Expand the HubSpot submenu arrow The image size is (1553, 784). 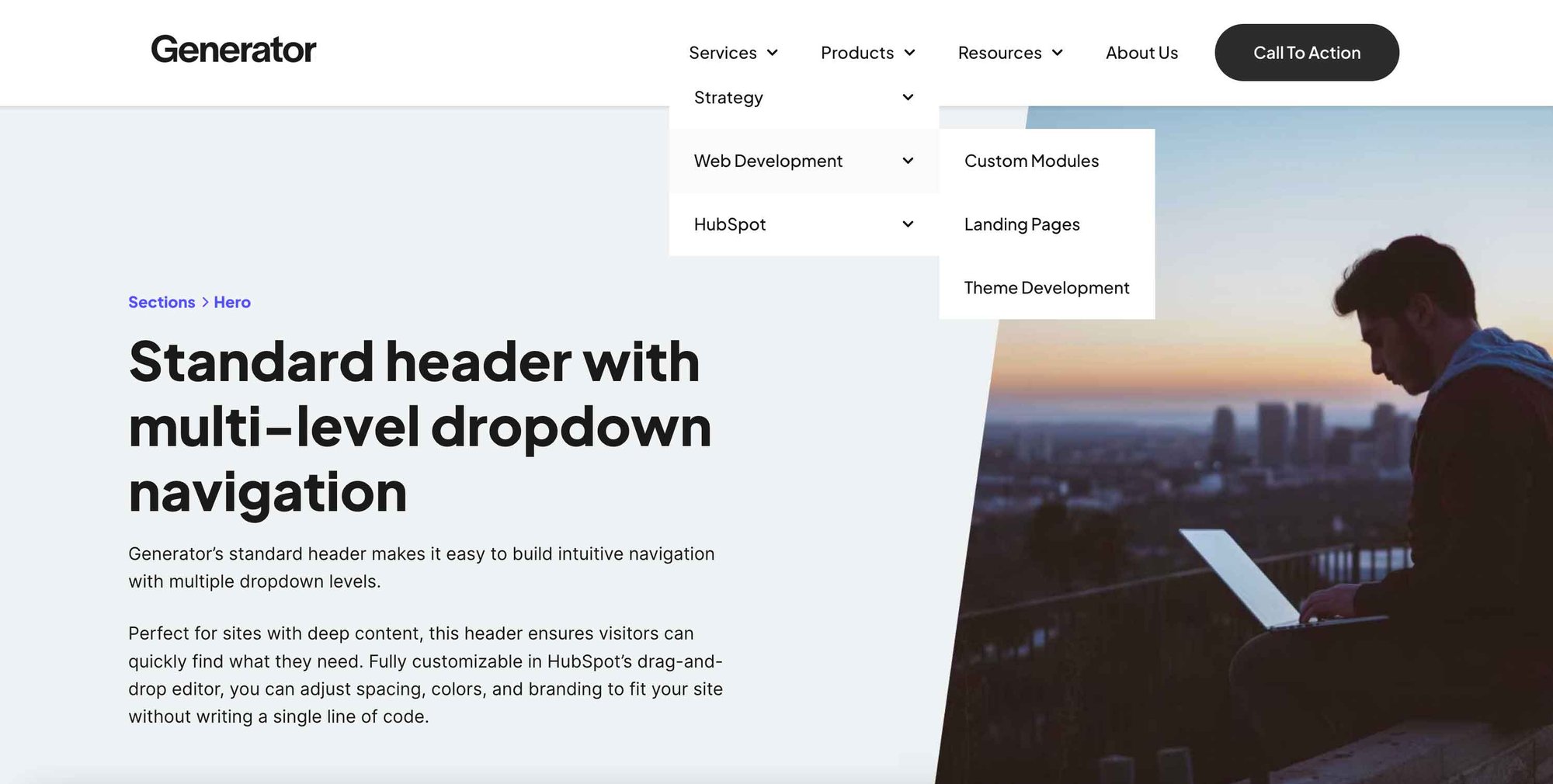tap(908, 224)
